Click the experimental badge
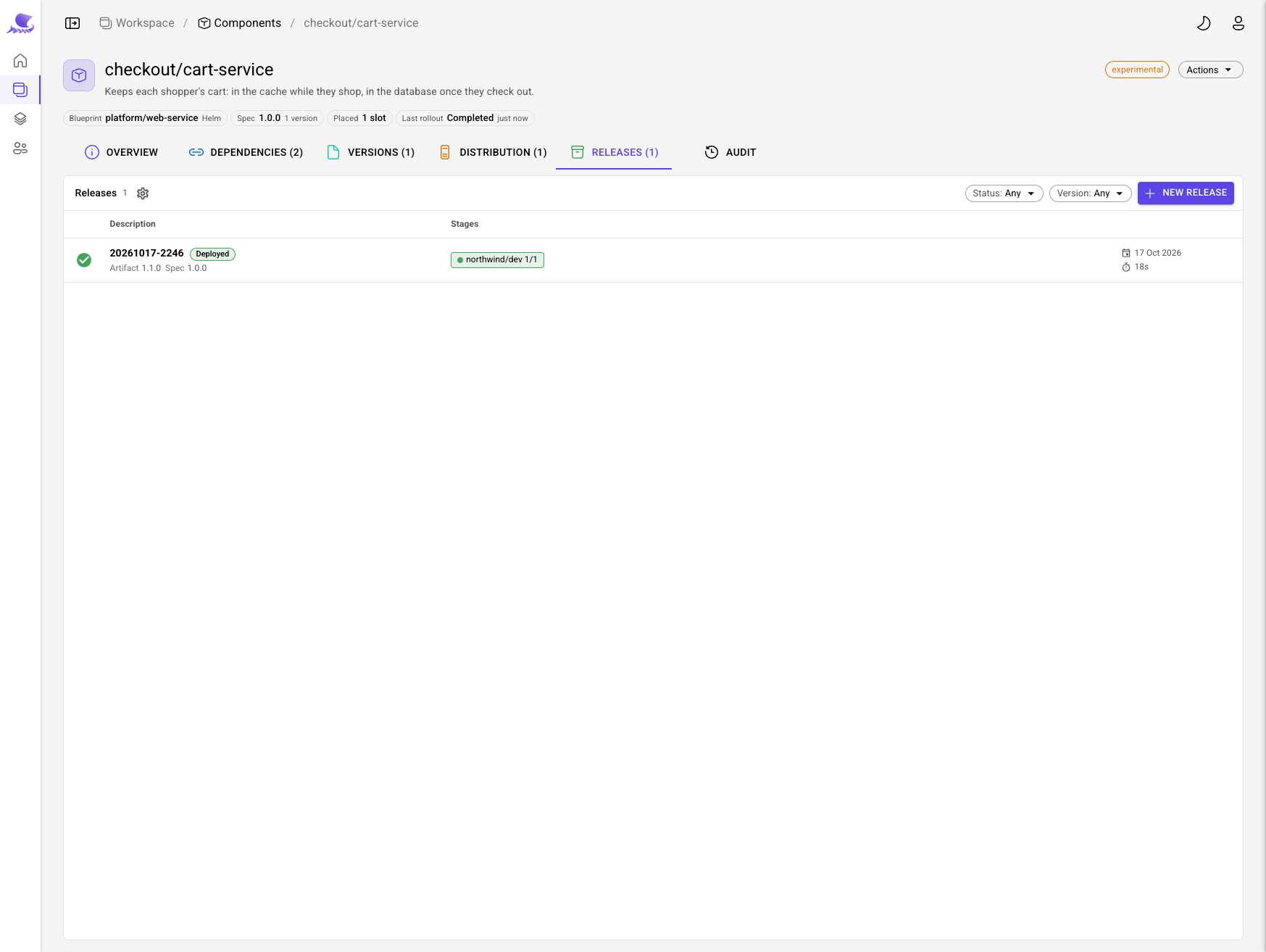 (x=1137, y=70)
